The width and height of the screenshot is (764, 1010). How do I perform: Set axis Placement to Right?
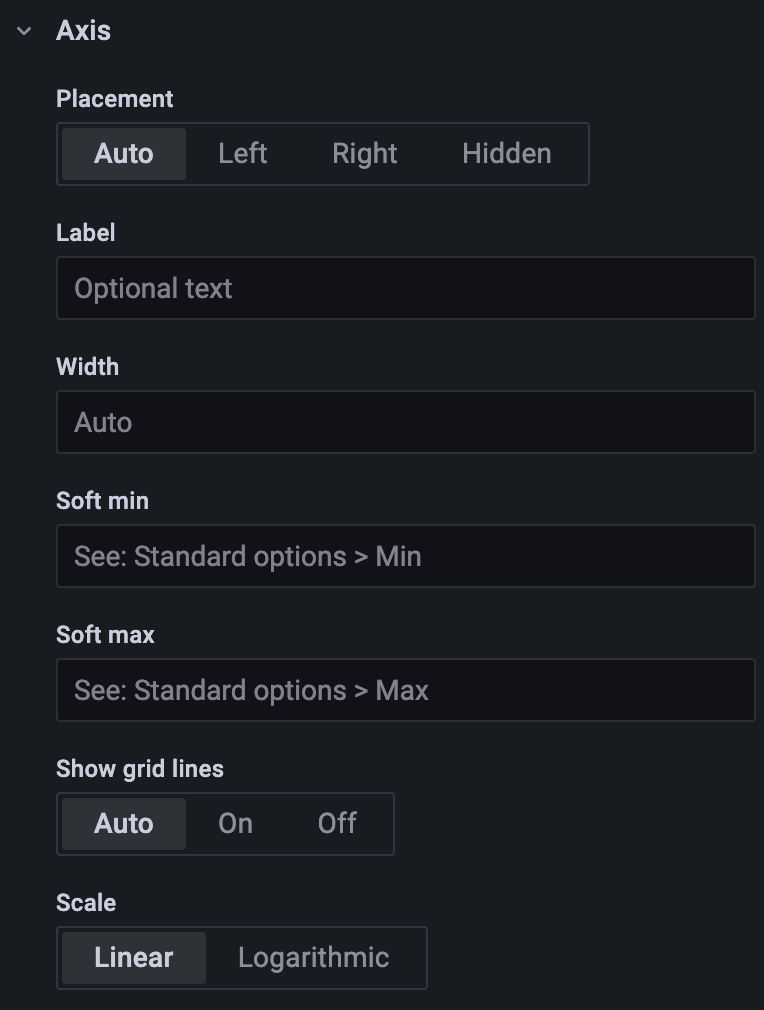coord(365,154)
